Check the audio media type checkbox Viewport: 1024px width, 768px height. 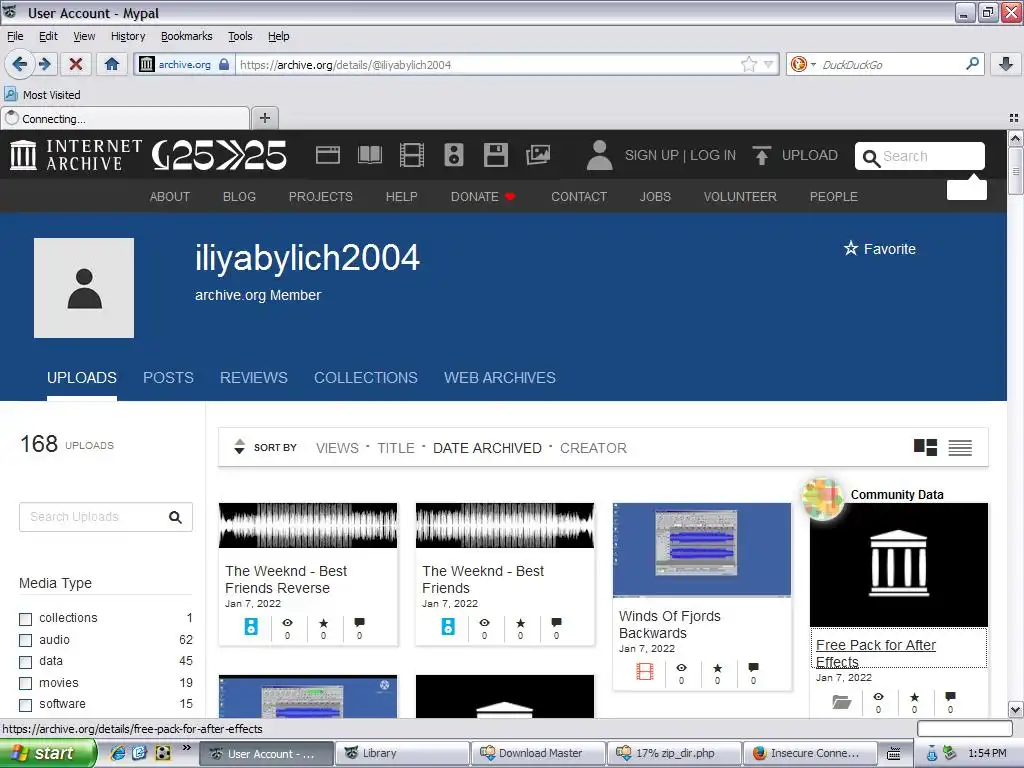coord(25,641)
